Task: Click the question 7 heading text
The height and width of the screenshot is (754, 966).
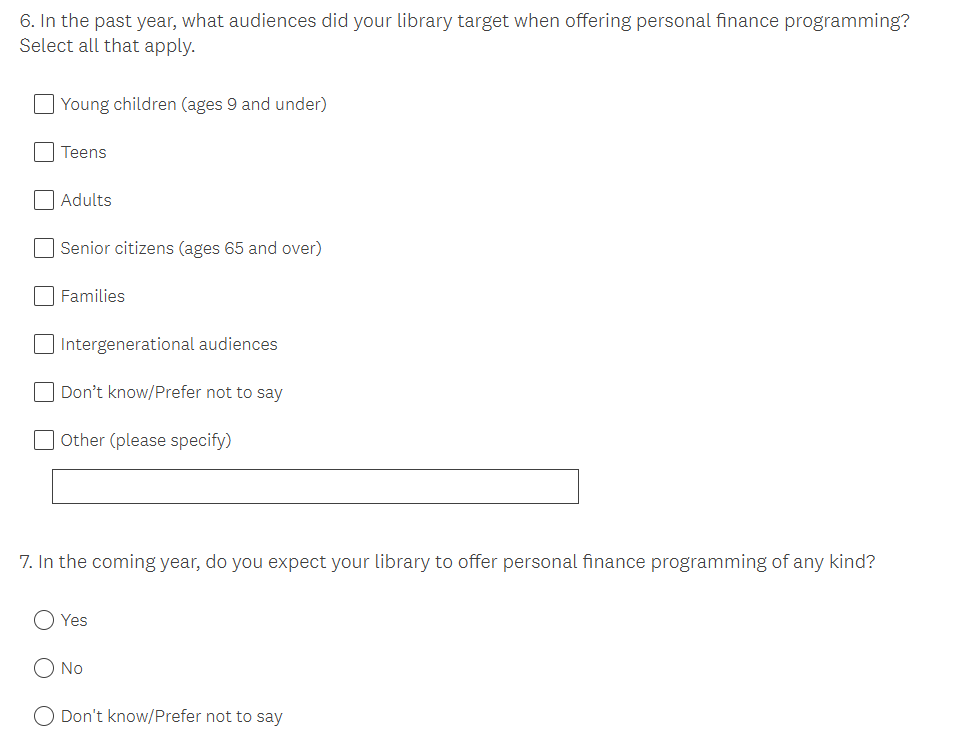Action: pos(447,562)
